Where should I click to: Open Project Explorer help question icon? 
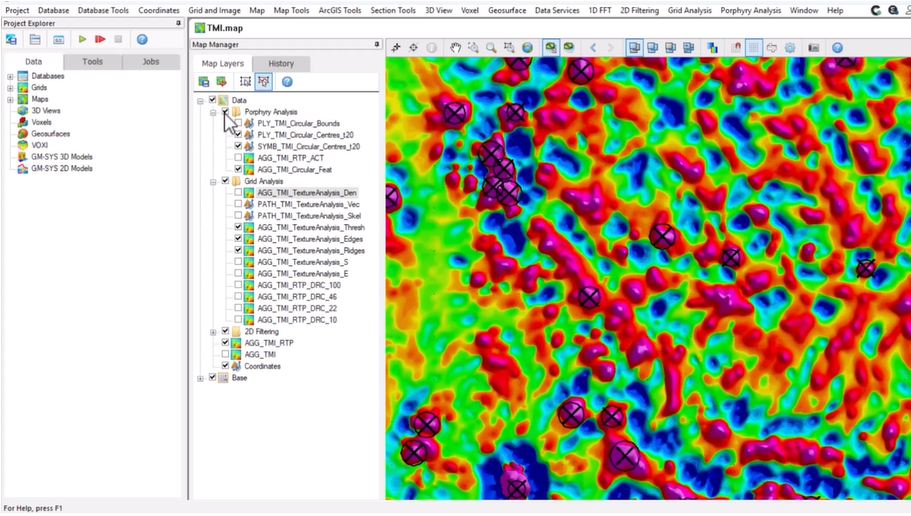click(142, 40)
